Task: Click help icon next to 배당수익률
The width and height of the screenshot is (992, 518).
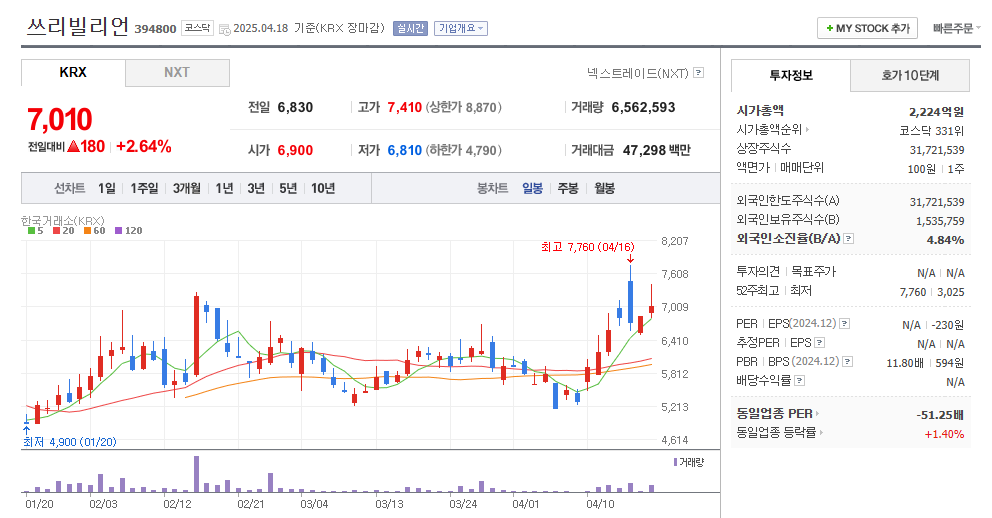Action: coord(800,381)
